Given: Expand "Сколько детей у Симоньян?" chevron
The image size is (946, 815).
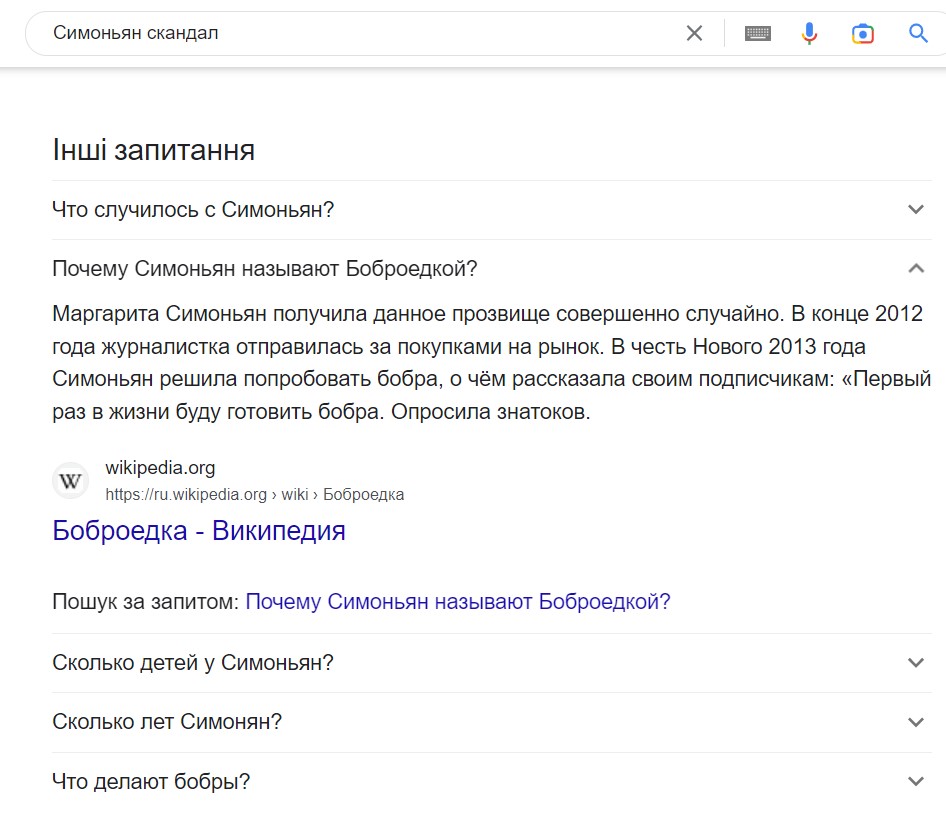Looking at the screenshot, I should 916,662.
